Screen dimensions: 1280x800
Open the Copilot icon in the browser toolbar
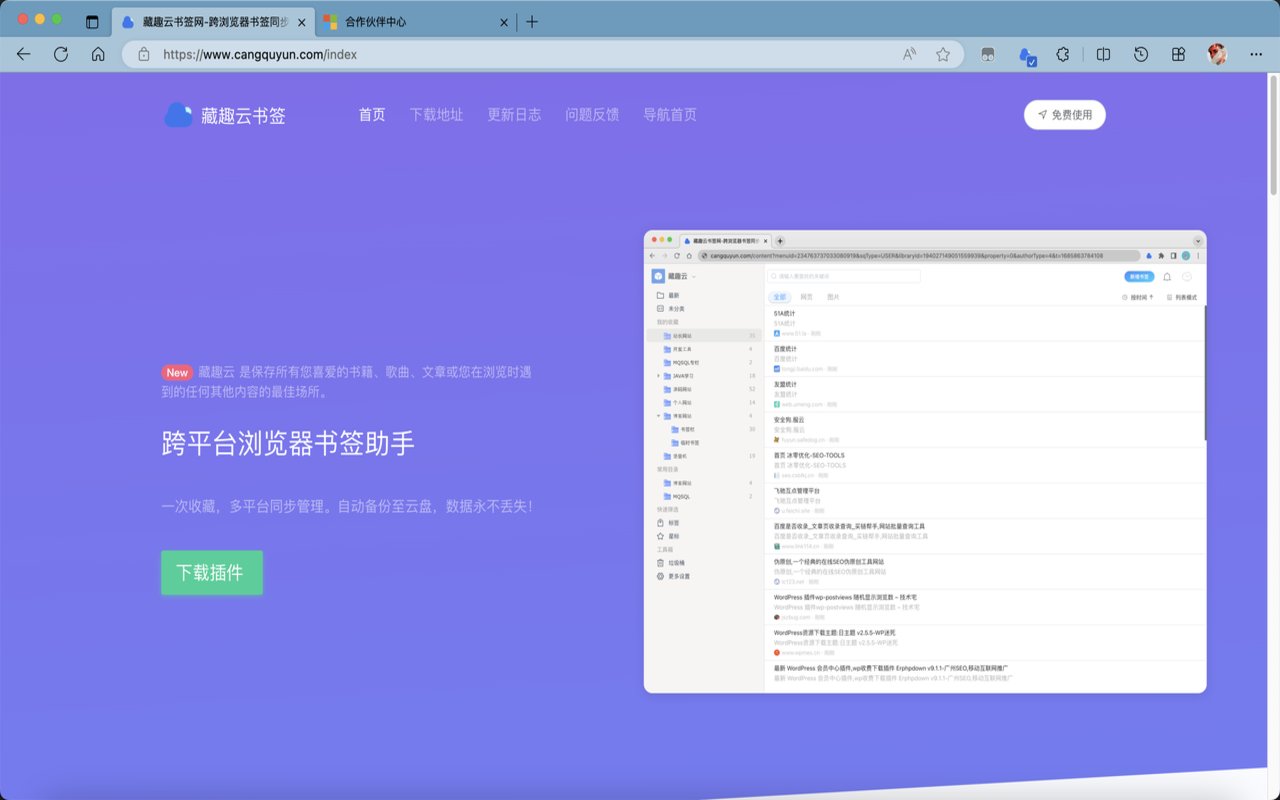[x=1027, y=56]
